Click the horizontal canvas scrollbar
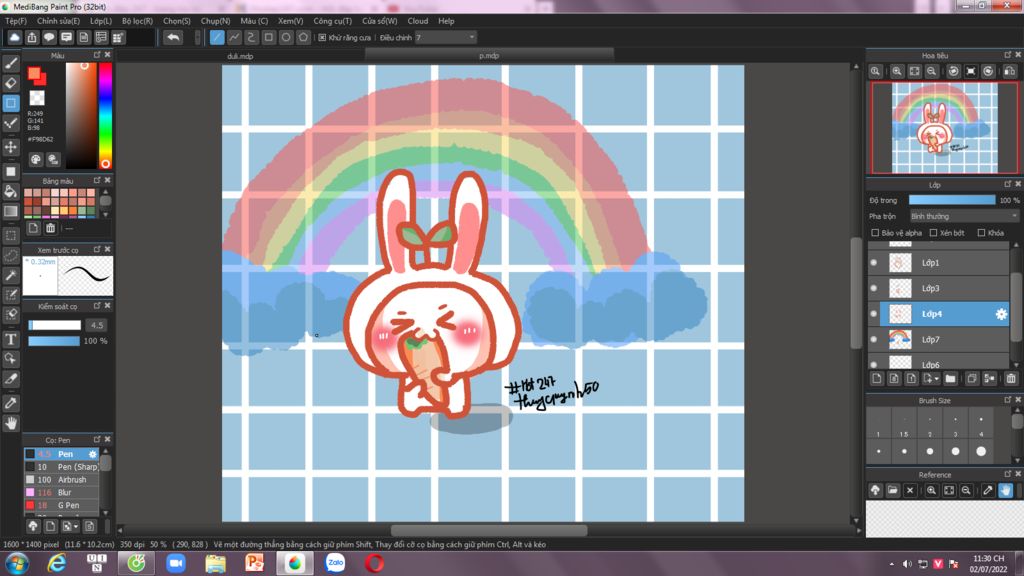 tap(488, 530)
